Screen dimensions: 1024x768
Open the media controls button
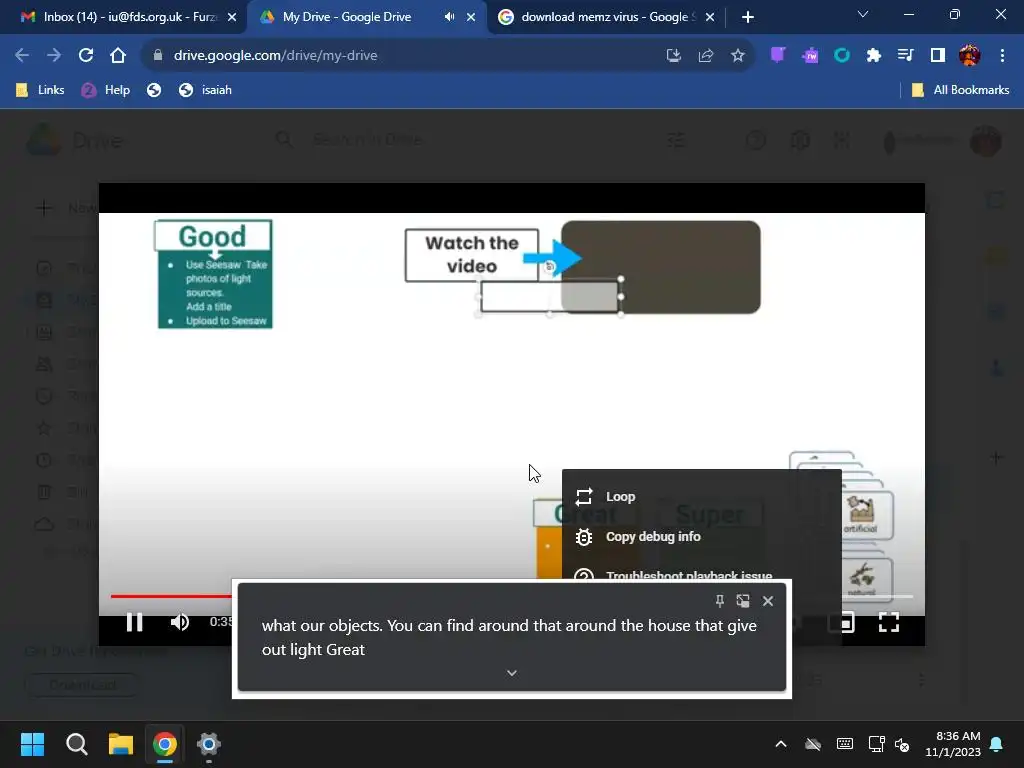click(905, 56)
